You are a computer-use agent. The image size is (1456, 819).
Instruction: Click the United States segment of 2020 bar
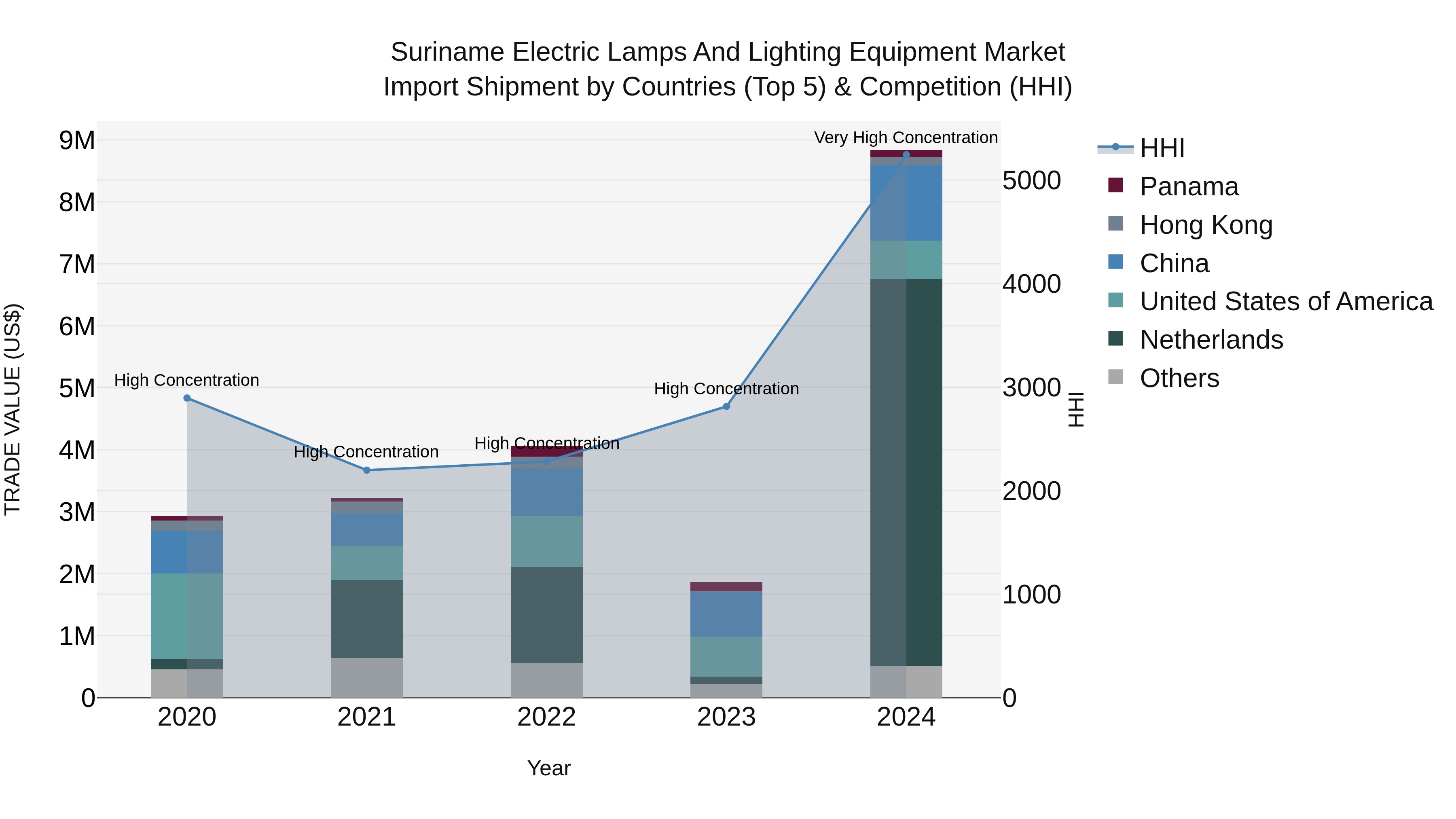point(187,616)
